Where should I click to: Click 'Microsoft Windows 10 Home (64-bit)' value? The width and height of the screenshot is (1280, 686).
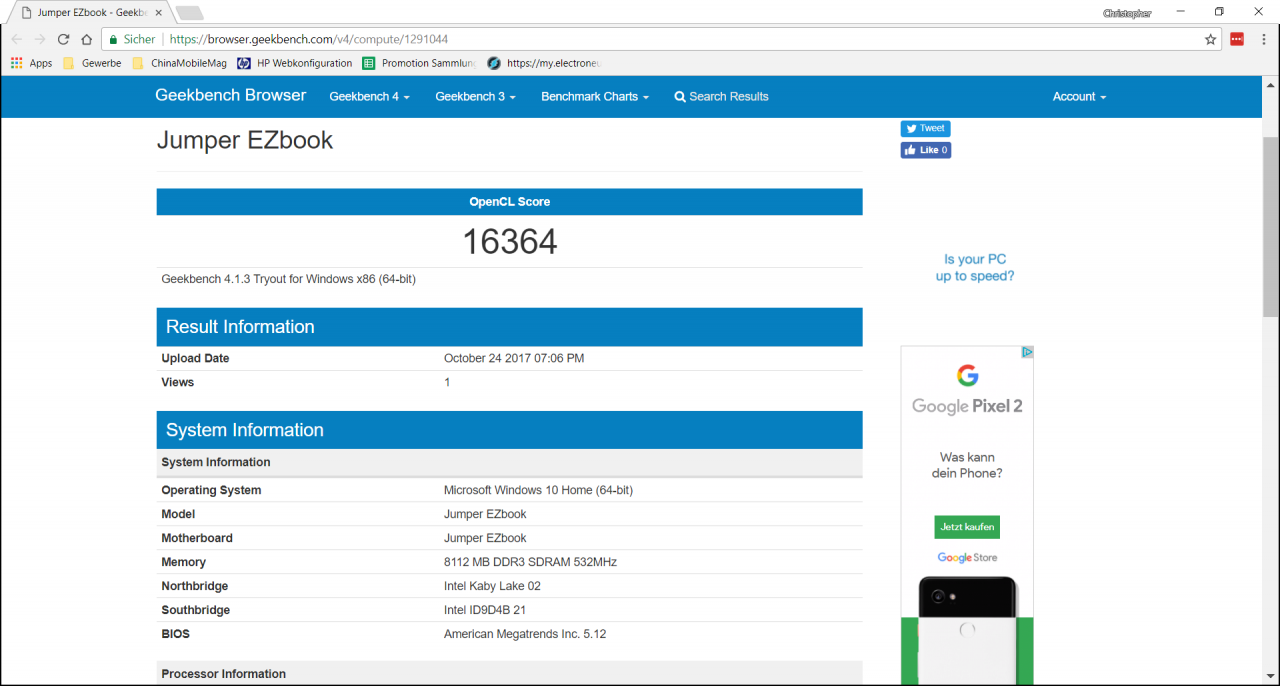point(538,490)
